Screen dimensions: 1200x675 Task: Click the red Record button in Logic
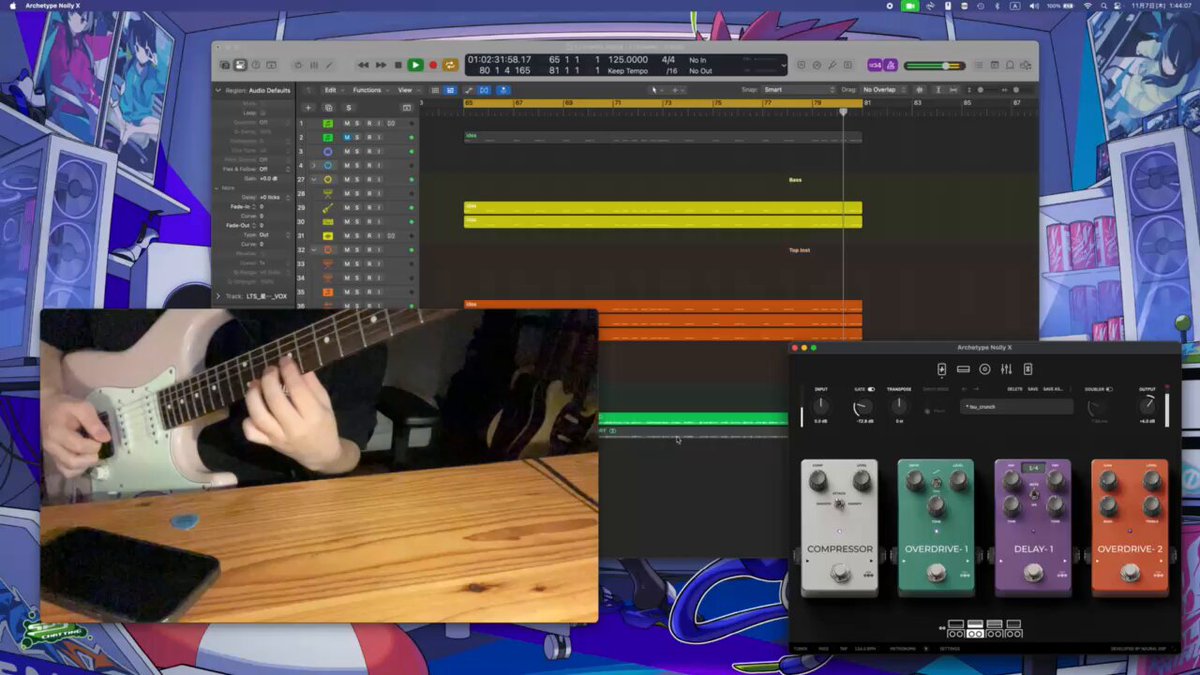[433, 65]
